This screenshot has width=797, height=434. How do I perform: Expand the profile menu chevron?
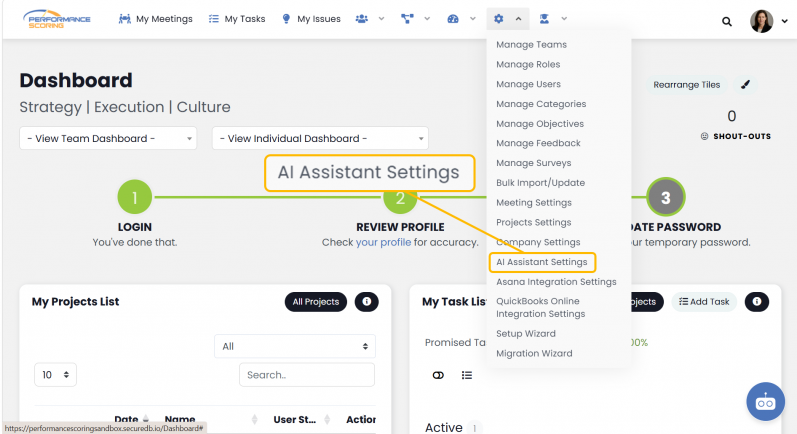pyautogui.click(x=784, y=21)
